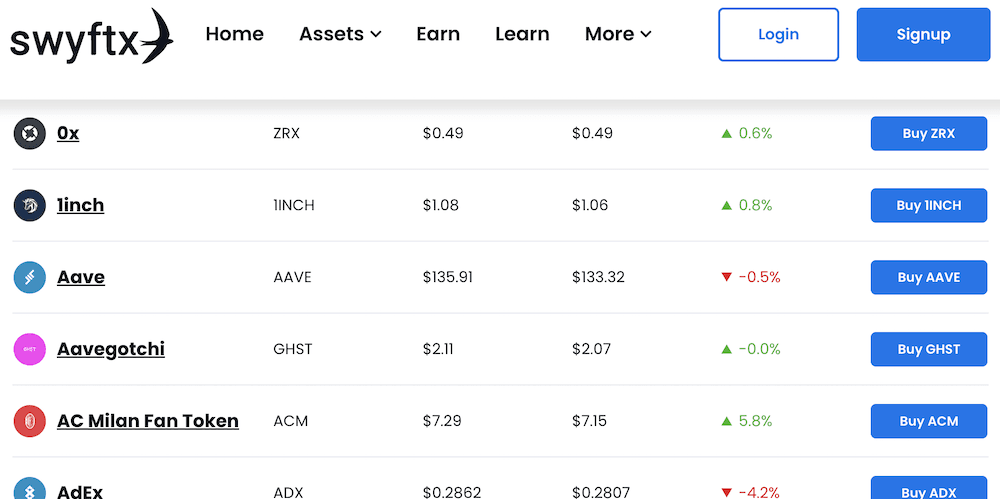1000x499 pixels.
Task: Click the Buy ACM button
Action: 928,421
